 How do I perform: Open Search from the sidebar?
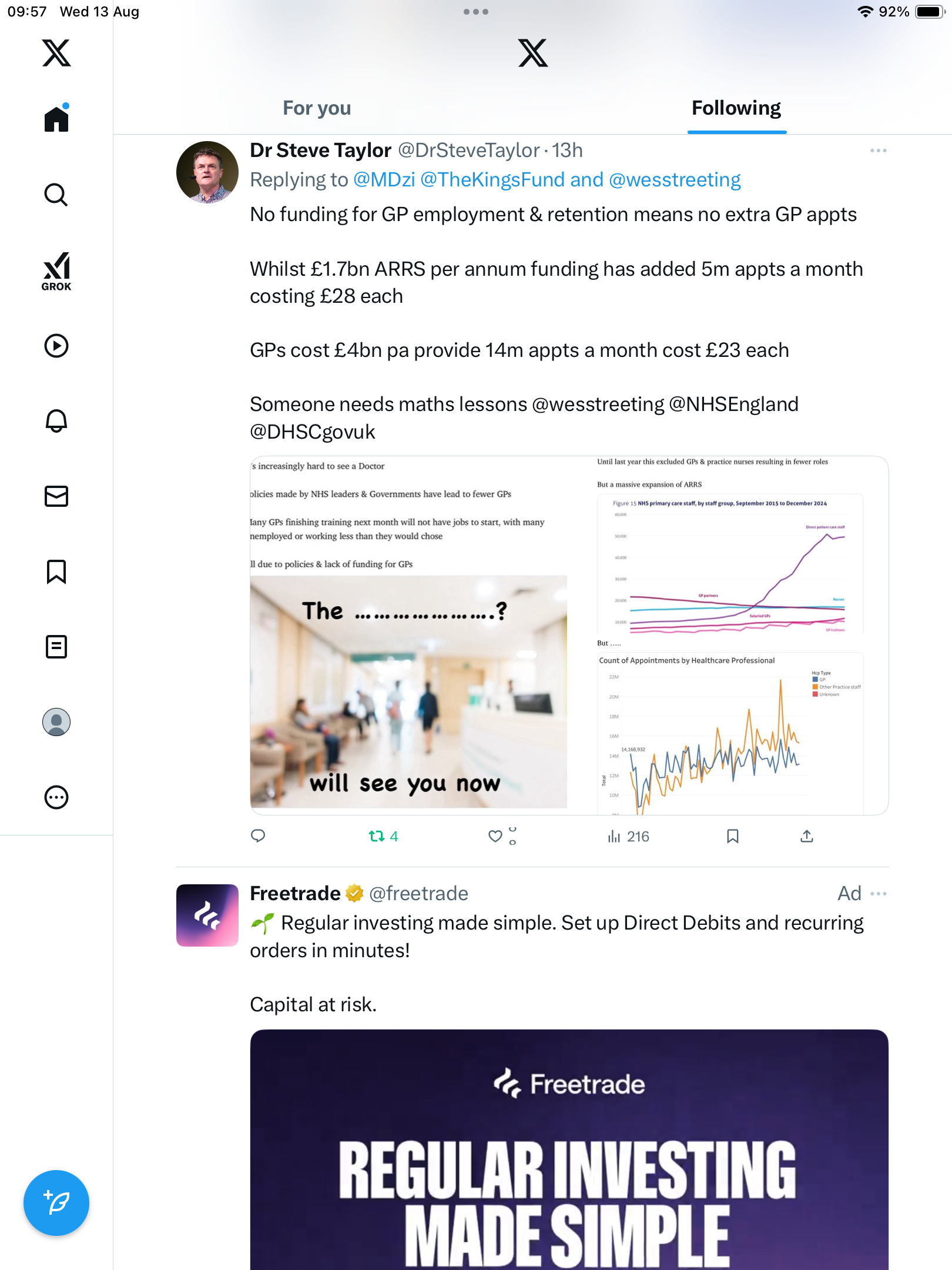[56, 195]
